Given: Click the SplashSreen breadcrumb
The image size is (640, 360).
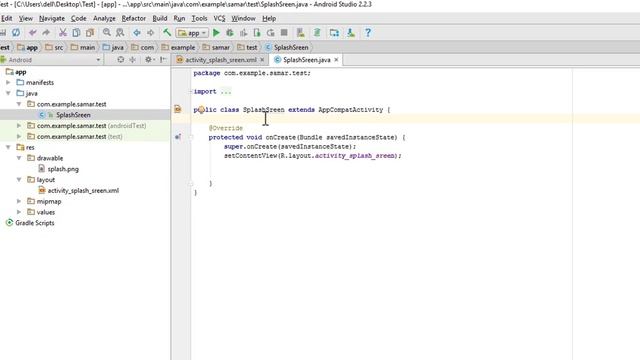Looking at the screenshot, I should coord(287,47).
